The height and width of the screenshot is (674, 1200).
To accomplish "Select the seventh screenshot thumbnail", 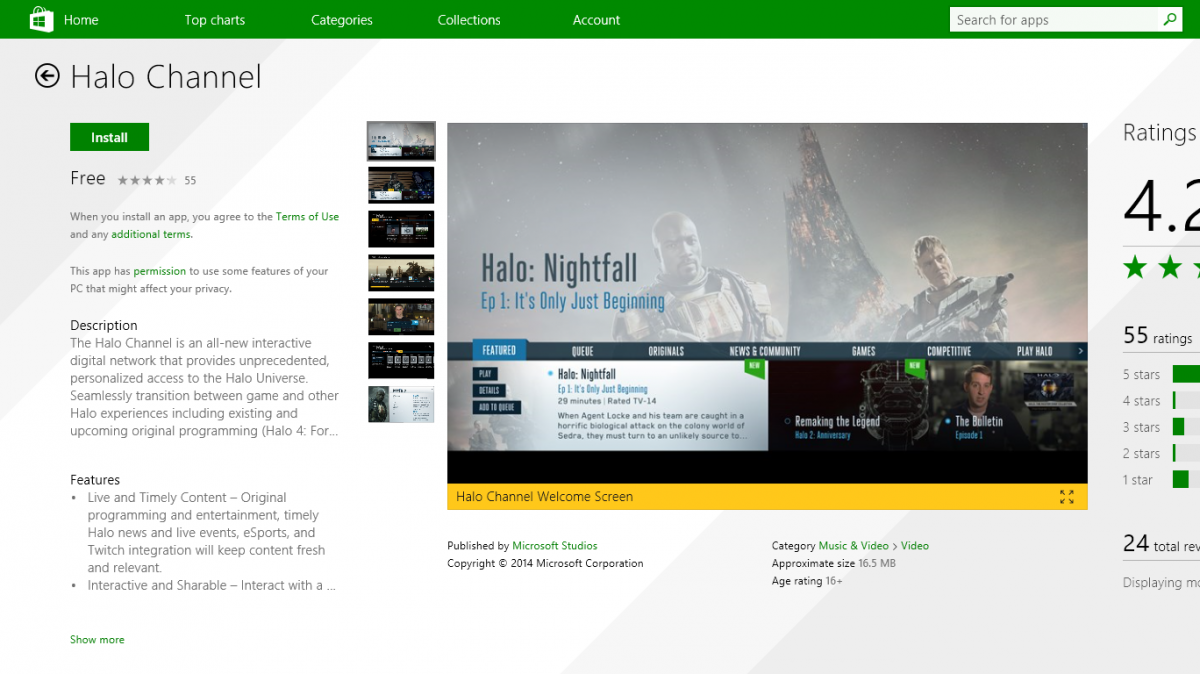I will (401, 405).
